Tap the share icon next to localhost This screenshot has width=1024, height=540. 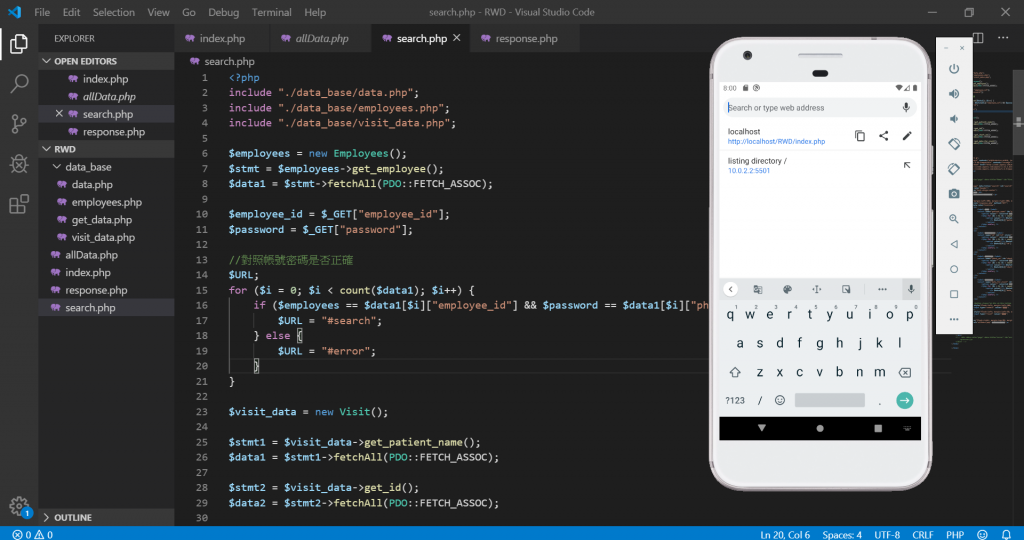(883, 136)
